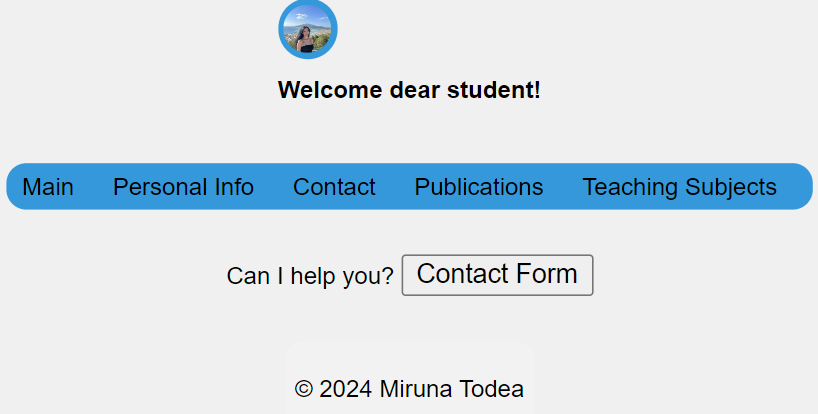Viewport: 818px width, 414px height.
Task: Click the 2024 Miruna Todea footer text
Action: (x=422, y=389)
